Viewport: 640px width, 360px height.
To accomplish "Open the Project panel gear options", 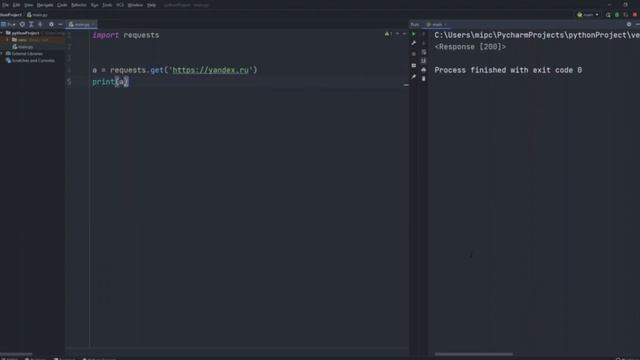I will 51,24.
